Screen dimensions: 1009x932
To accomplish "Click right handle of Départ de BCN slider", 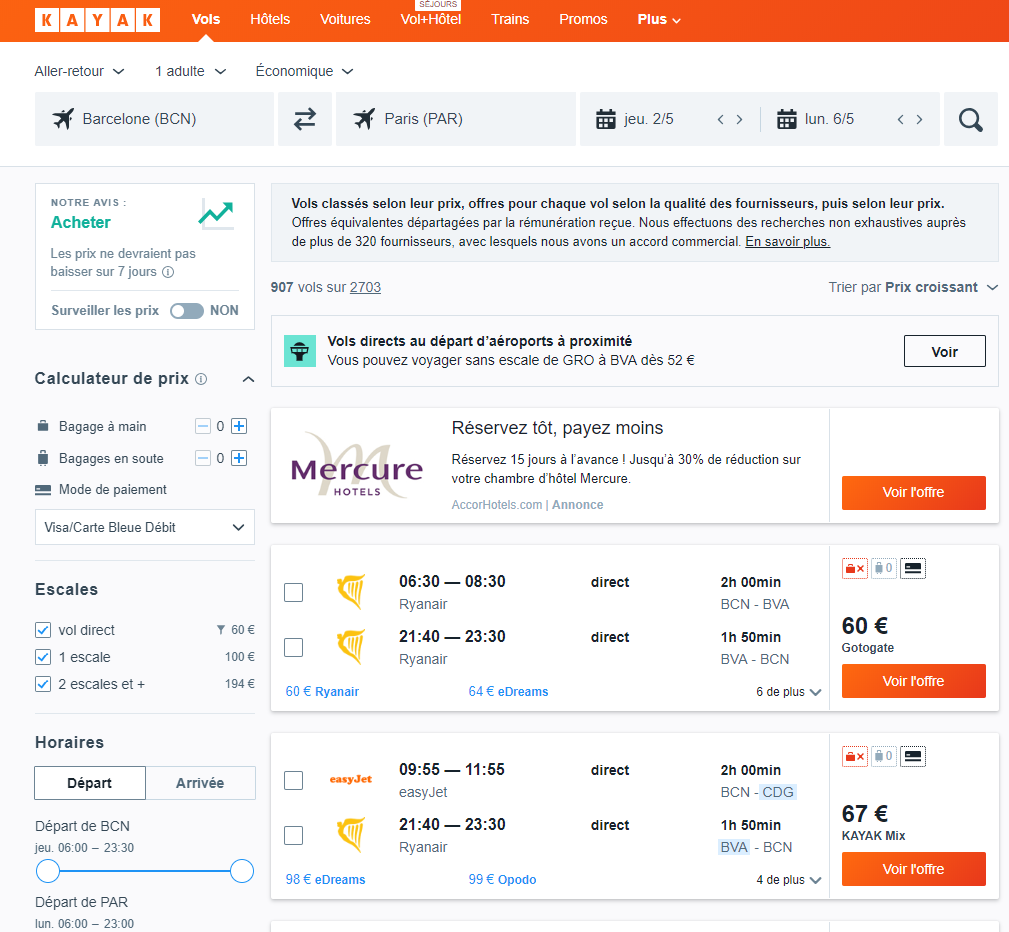I will pyautogui.click(x=242, y=871).
